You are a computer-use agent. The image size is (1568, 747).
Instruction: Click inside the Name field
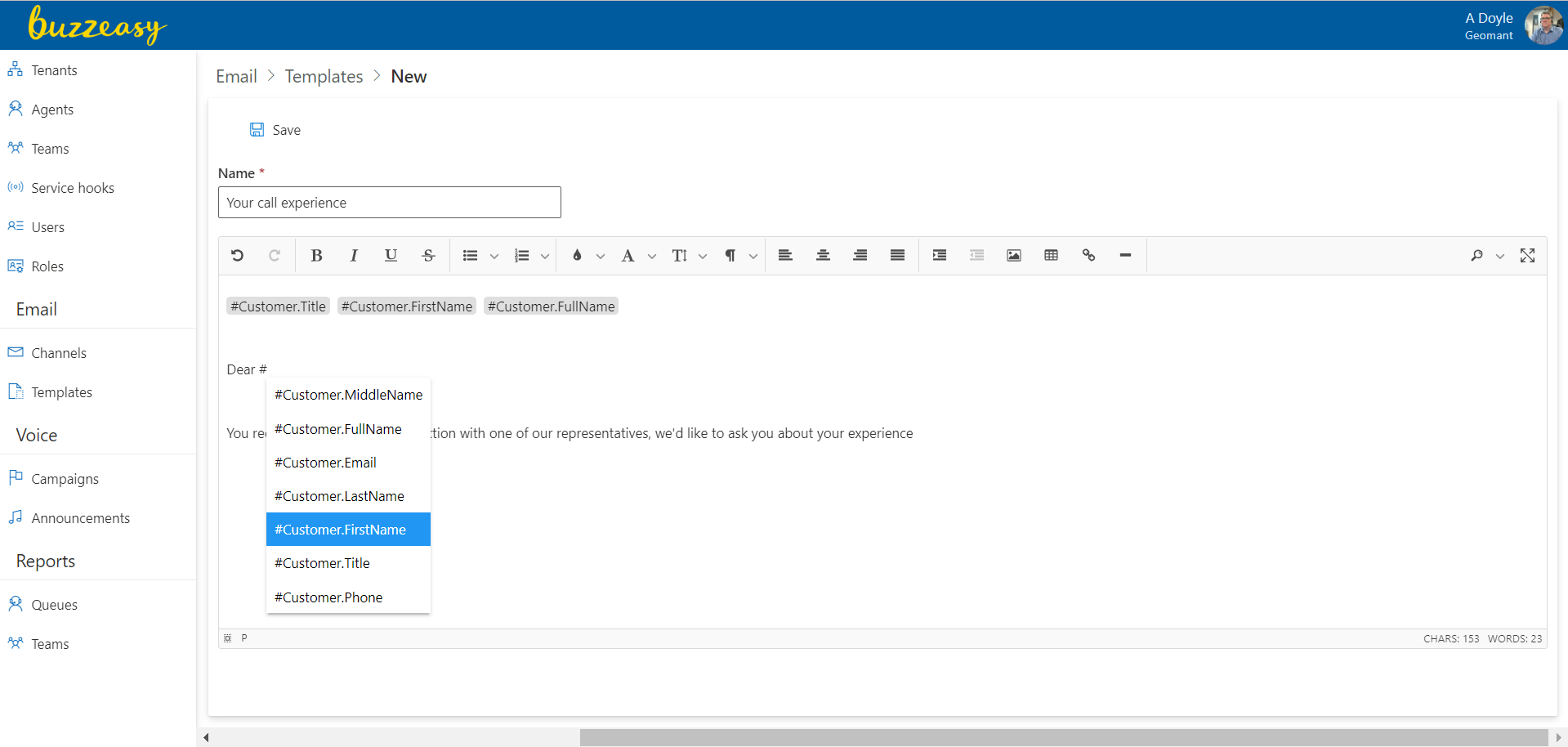[x=389, y=202]
